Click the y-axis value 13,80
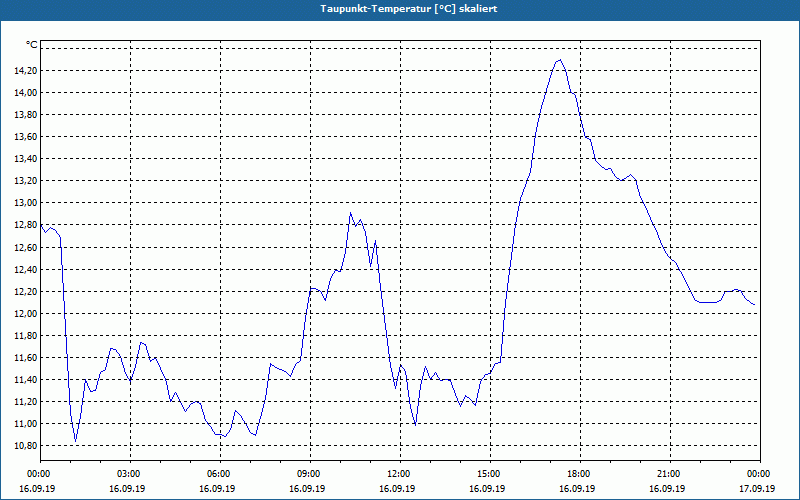 (x=27, y=115)
